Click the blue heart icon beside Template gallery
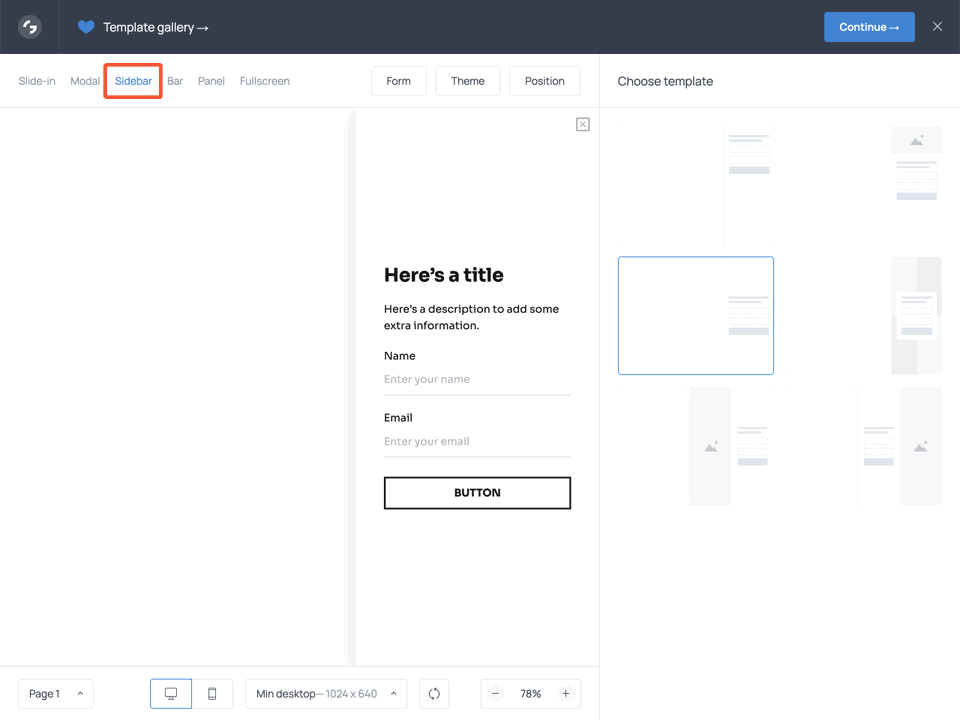Viewport: 960px width, 720px height. tap(86, 27)
